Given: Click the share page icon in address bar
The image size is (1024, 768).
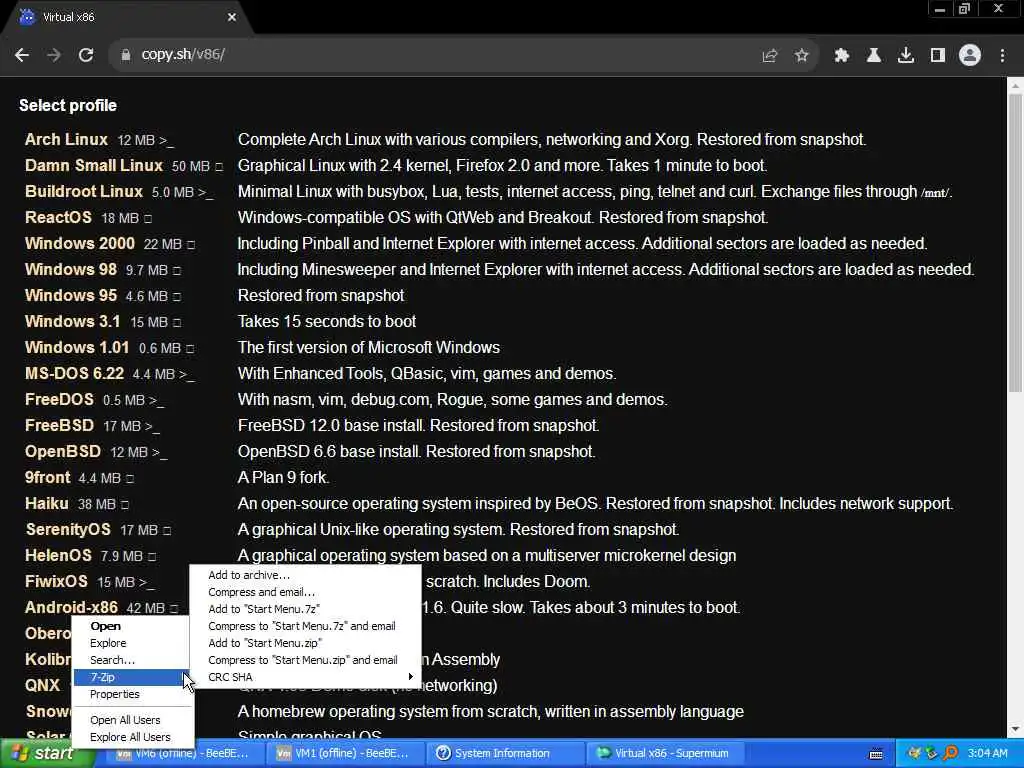Looking at the screenshot, I should (769, 56).
